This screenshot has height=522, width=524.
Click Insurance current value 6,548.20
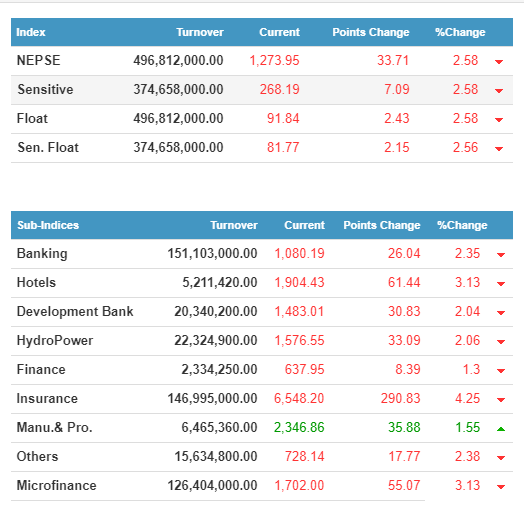(x=299, y=398)
